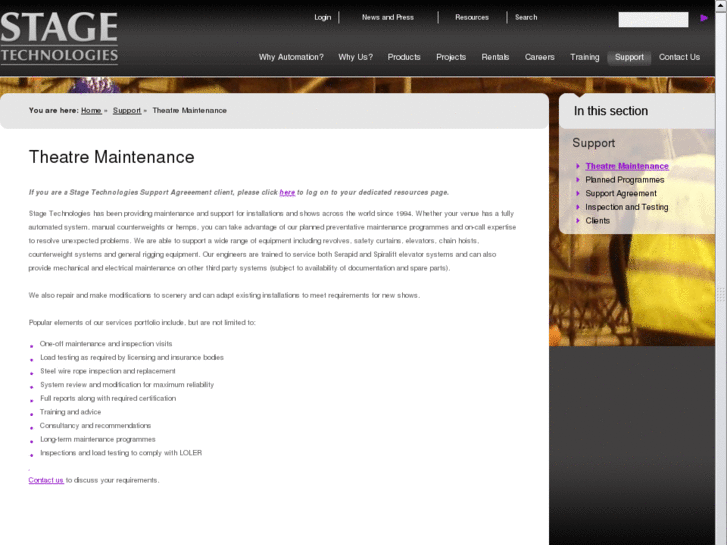Go to Training section
This screenshot has height=545, width=727.
pos(585,57)
